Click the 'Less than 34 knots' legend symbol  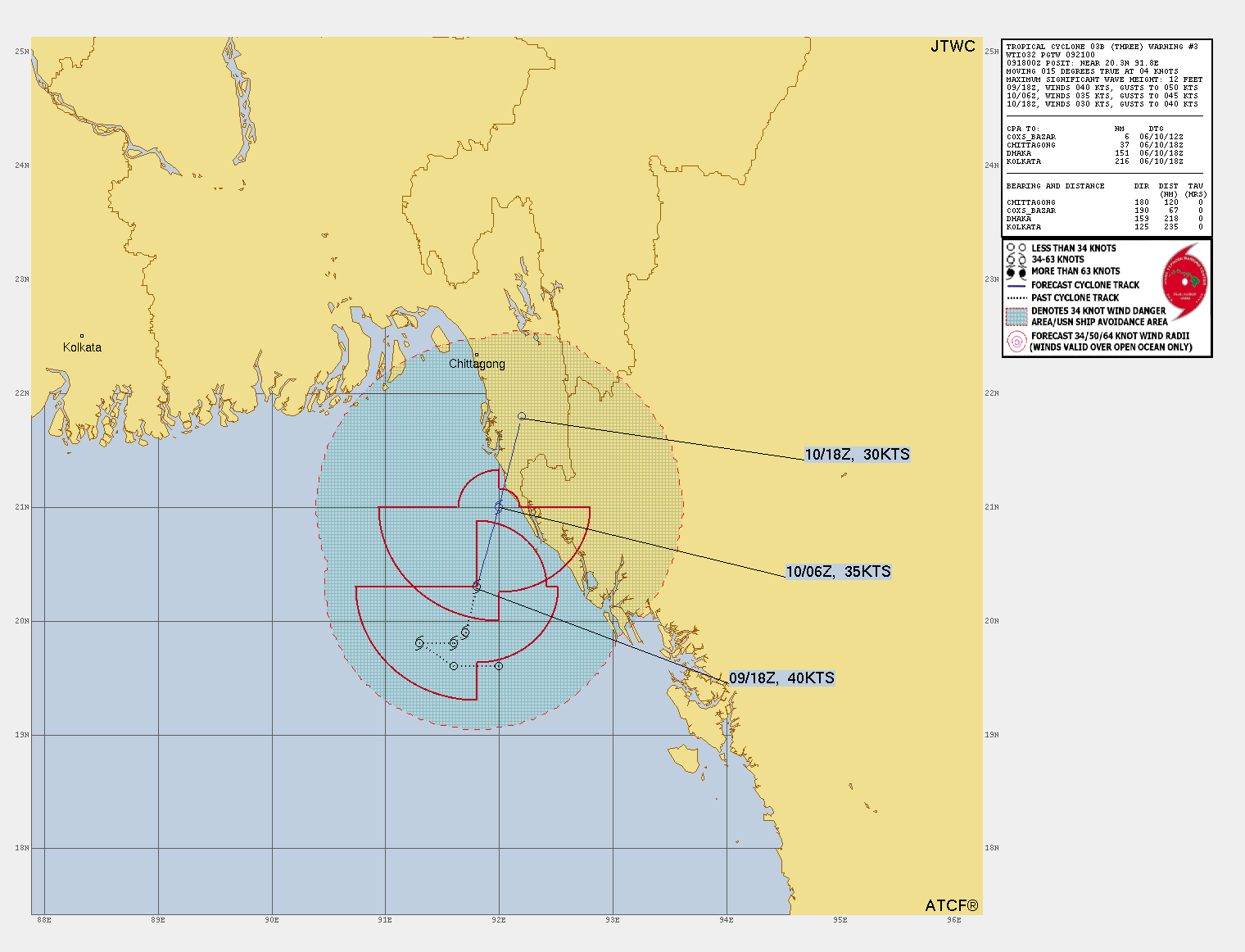[x=1016, y=247]
